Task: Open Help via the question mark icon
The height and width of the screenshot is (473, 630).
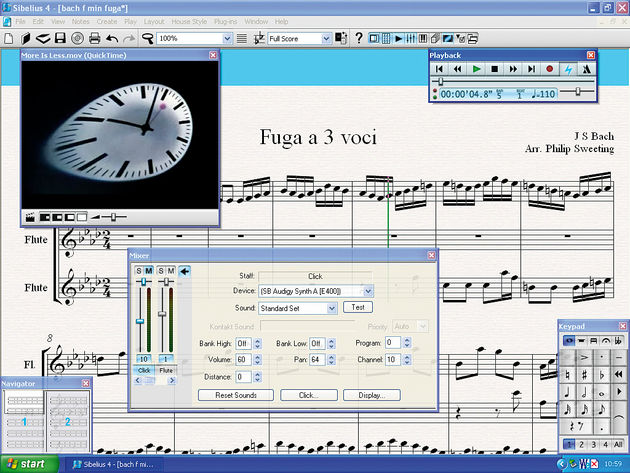Action: 358,38
